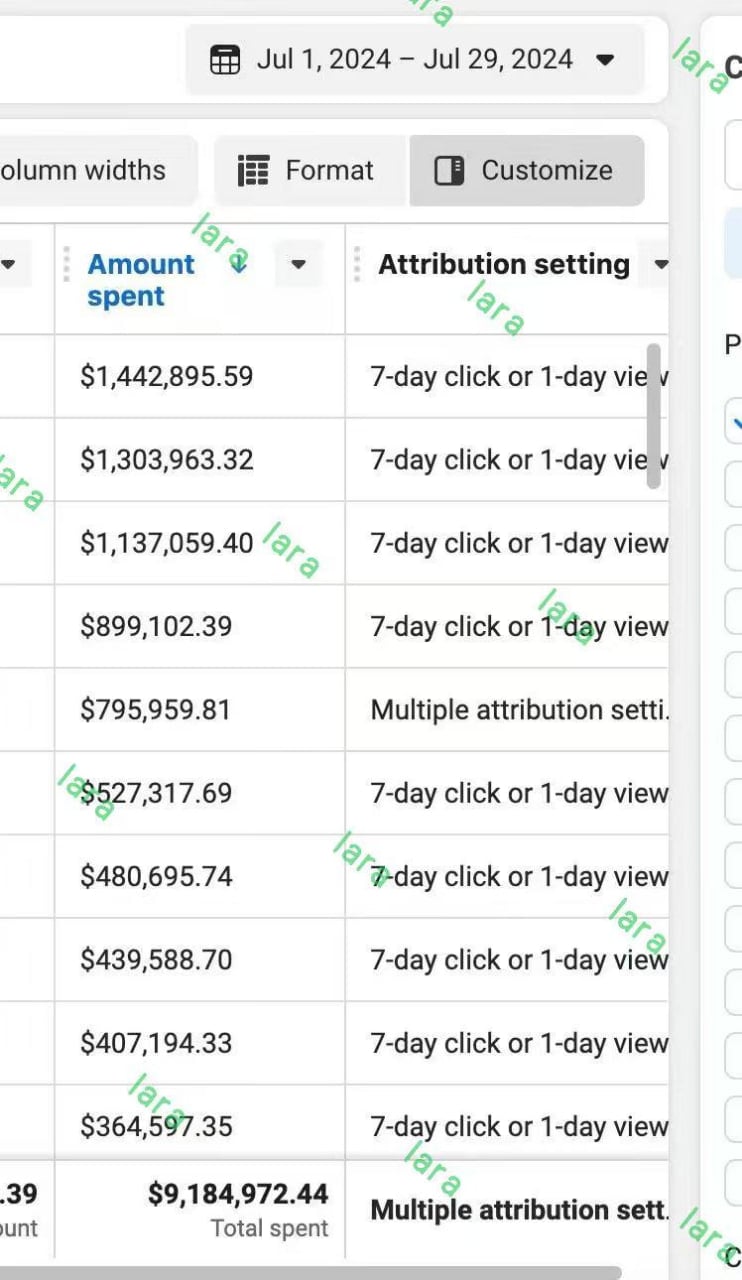Tick the checkbox just below the checked one
The image size is (742, 1280).
click(736, 486)
